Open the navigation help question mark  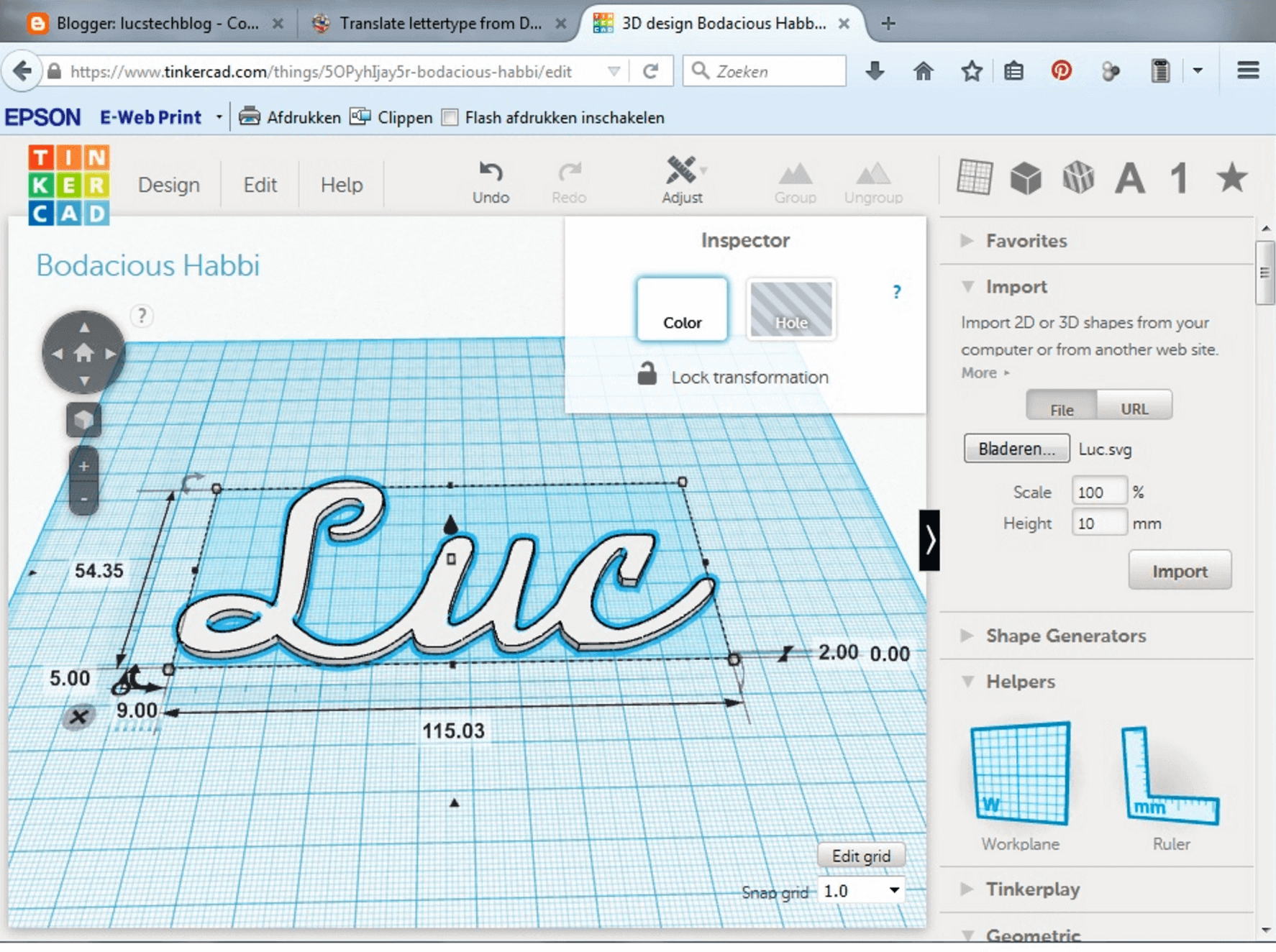click(x=142, y=316)
